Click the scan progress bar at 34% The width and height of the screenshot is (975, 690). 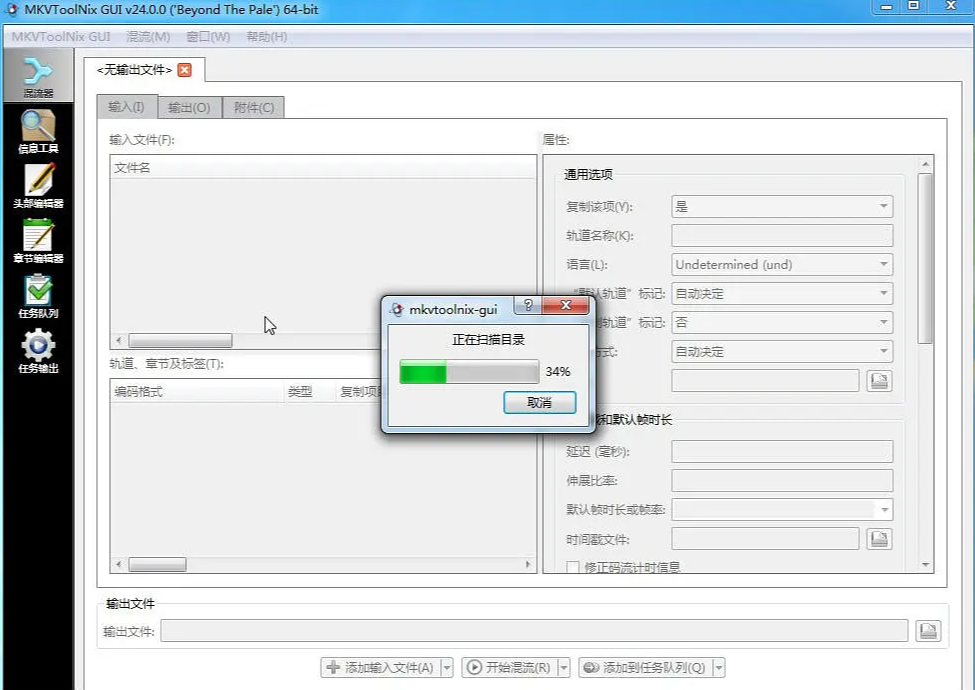469,371
